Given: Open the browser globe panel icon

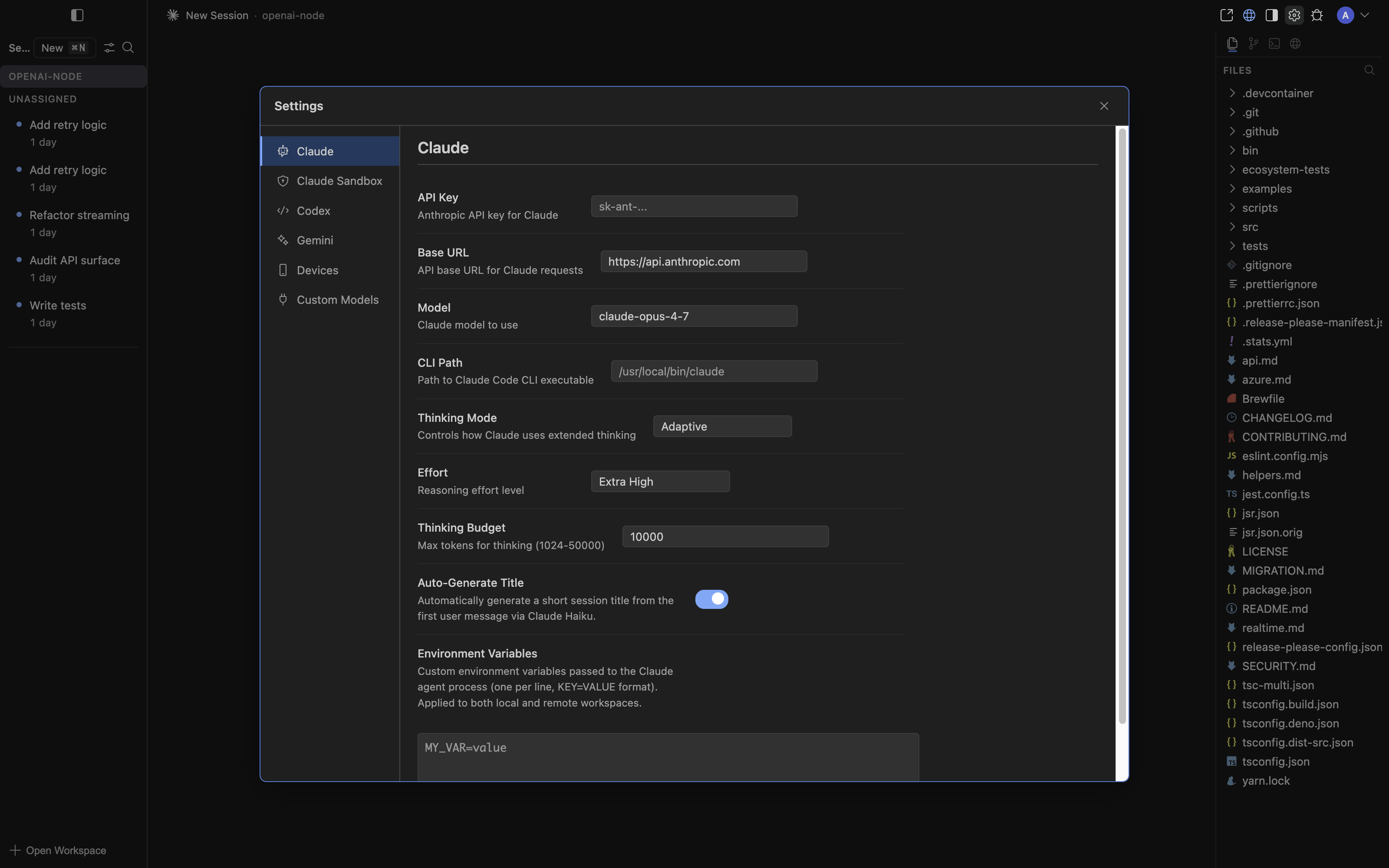Looking at the screenshot, I should click(x=1295, y=44).
